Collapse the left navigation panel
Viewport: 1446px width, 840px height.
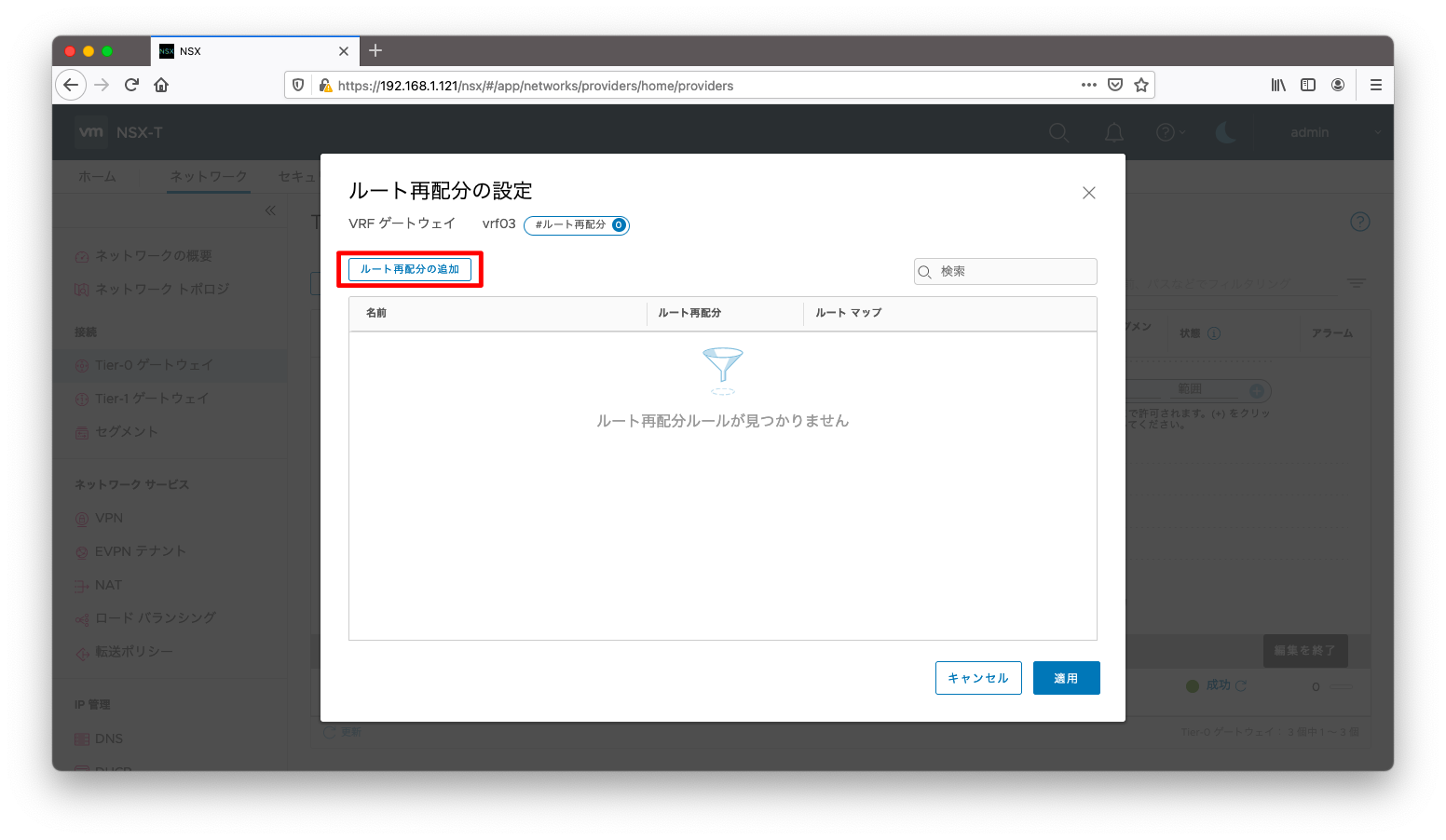[x=270, y=210]
